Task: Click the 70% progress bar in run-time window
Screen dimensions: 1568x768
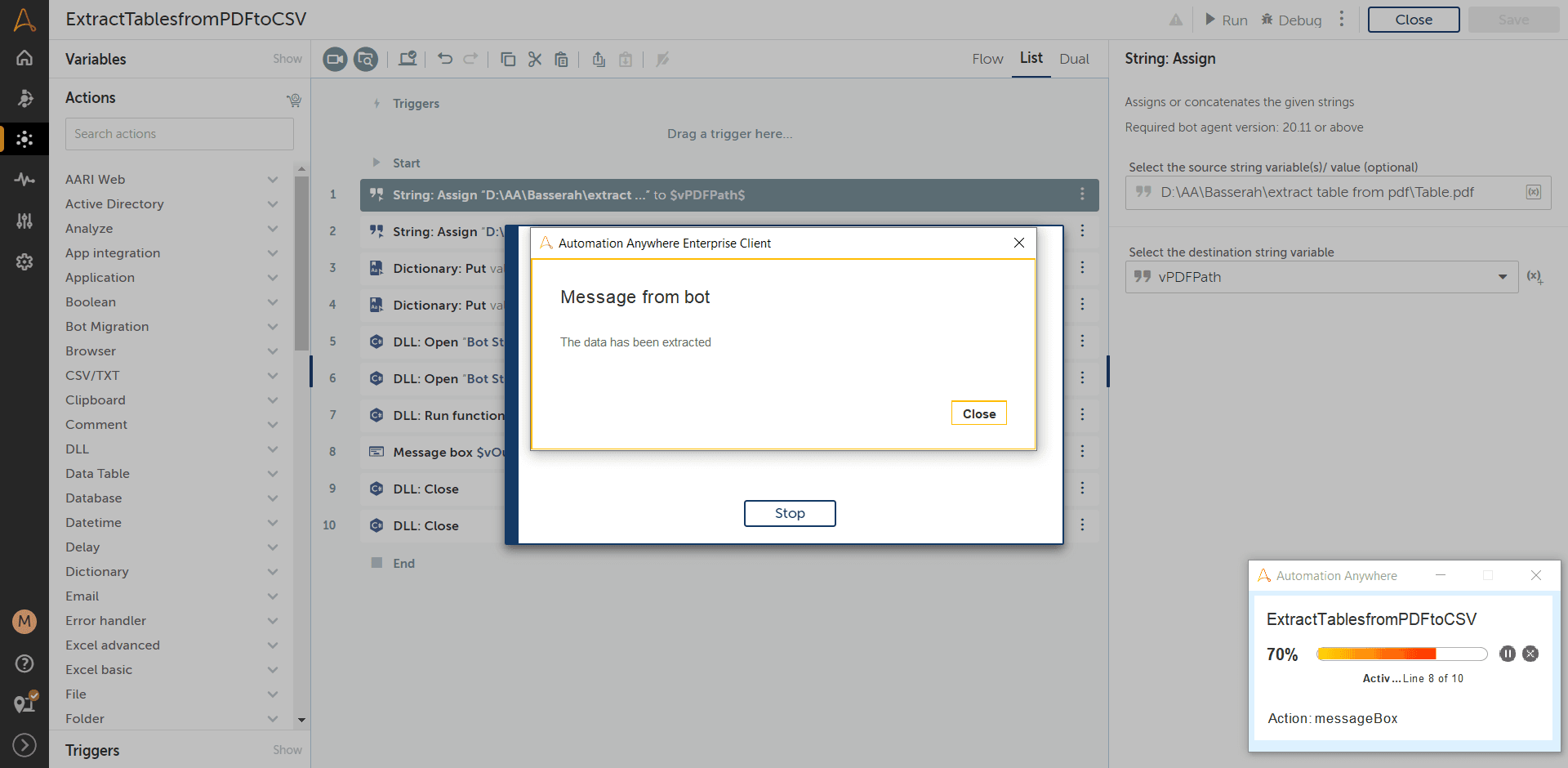Action: [x=1402, y=654]
